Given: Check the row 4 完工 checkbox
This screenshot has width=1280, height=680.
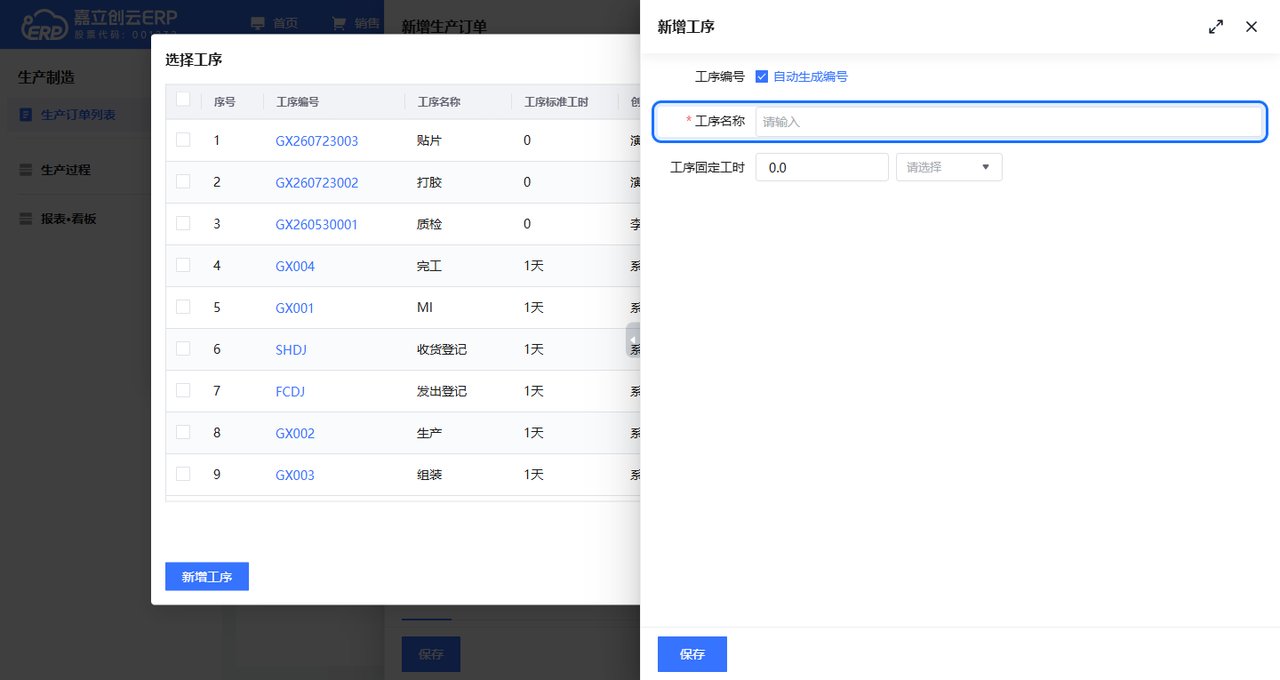Looking at the screenshot, I should tap(183, 265).
